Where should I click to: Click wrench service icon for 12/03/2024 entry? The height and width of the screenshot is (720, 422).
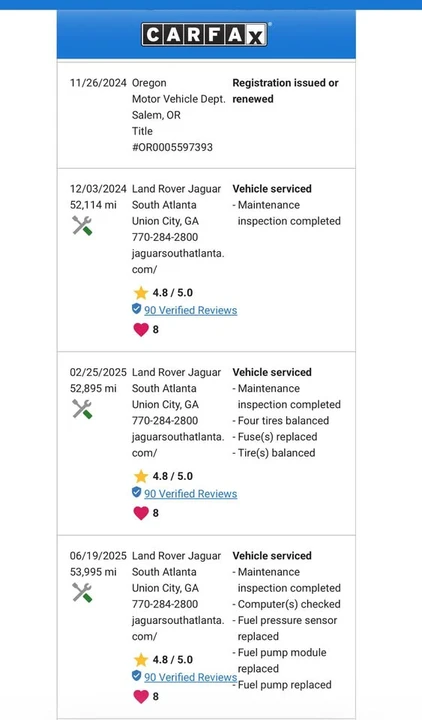pyautogui.click(x=82, y=226)
